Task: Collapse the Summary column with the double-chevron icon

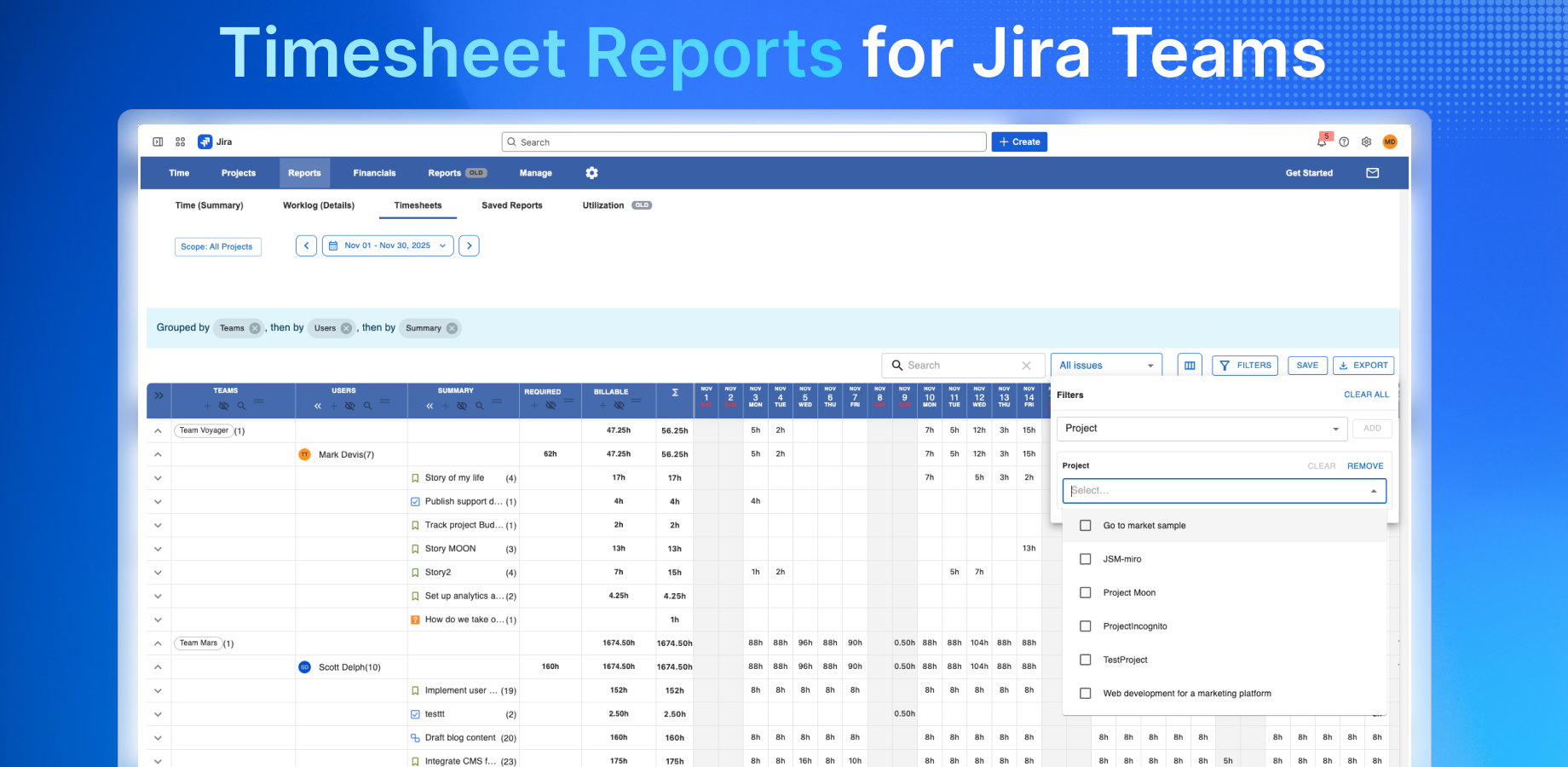Action: pos(429,406)
